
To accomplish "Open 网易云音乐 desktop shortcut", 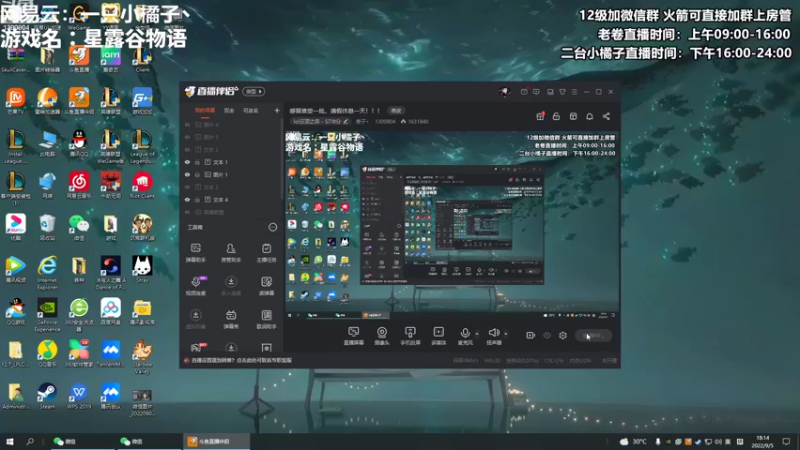I will coord(79,185).
